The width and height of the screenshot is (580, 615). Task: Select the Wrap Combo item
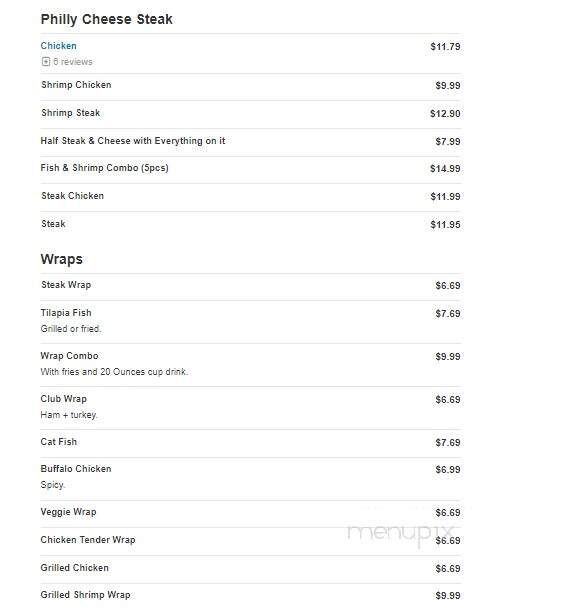(x=69, y=356)
